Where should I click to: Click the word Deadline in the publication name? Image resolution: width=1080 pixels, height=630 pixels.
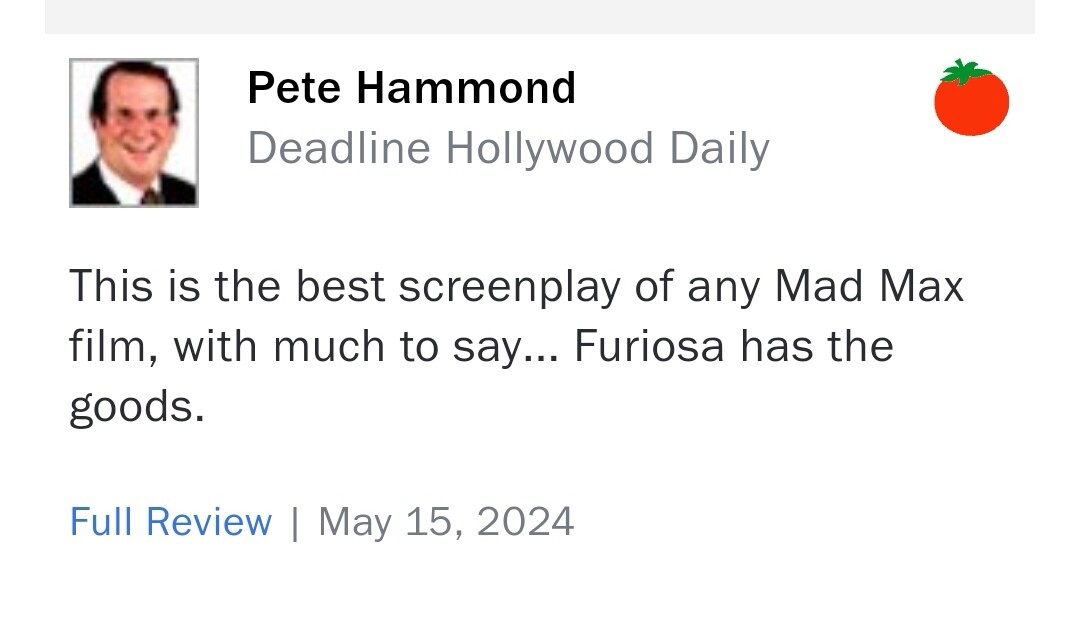point(339,149)
